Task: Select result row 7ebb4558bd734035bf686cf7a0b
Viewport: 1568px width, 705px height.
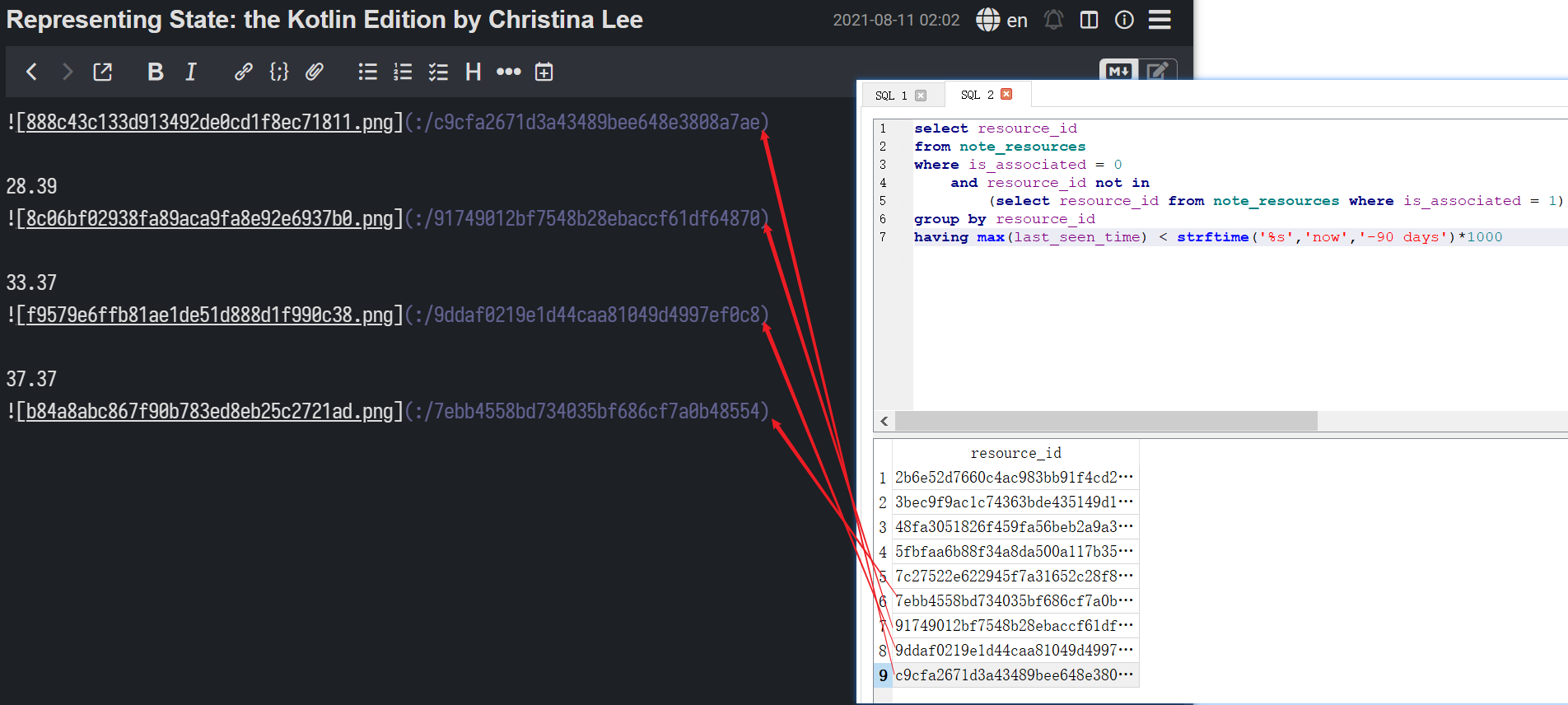Action: (1015, 601)
